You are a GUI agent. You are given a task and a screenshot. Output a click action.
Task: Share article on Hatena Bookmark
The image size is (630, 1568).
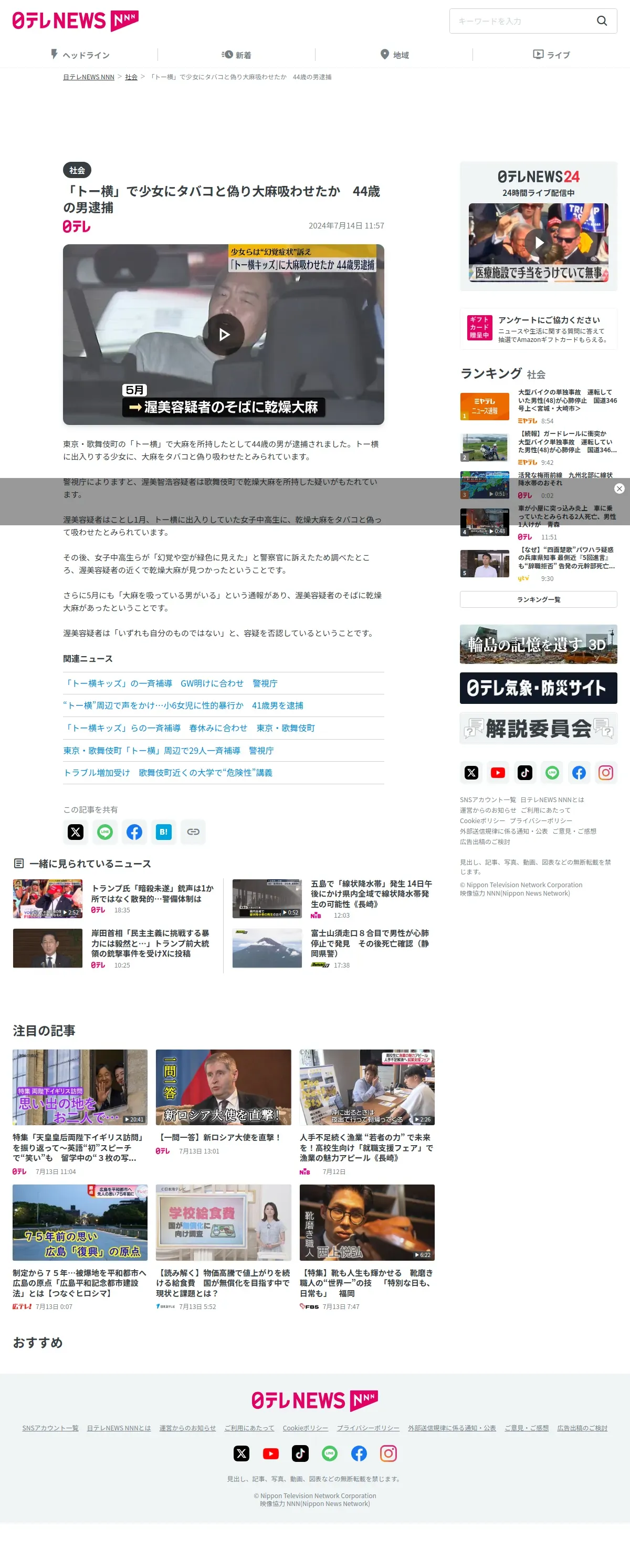[164, 832]
